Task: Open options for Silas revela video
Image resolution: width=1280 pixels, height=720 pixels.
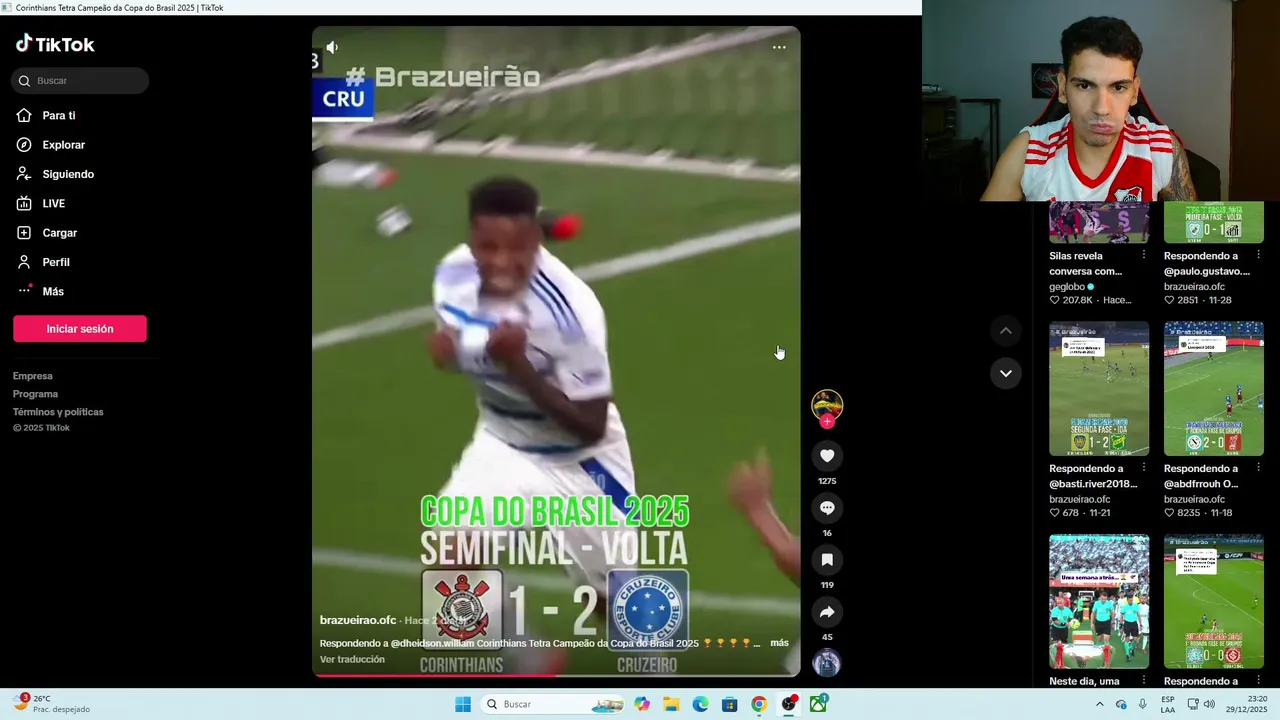Action: 1144,255
